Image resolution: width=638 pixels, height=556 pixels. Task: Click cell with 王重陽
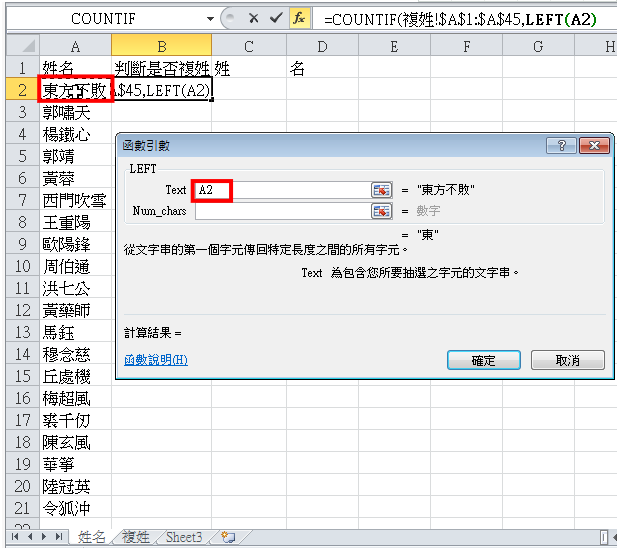tap(75, 222)
